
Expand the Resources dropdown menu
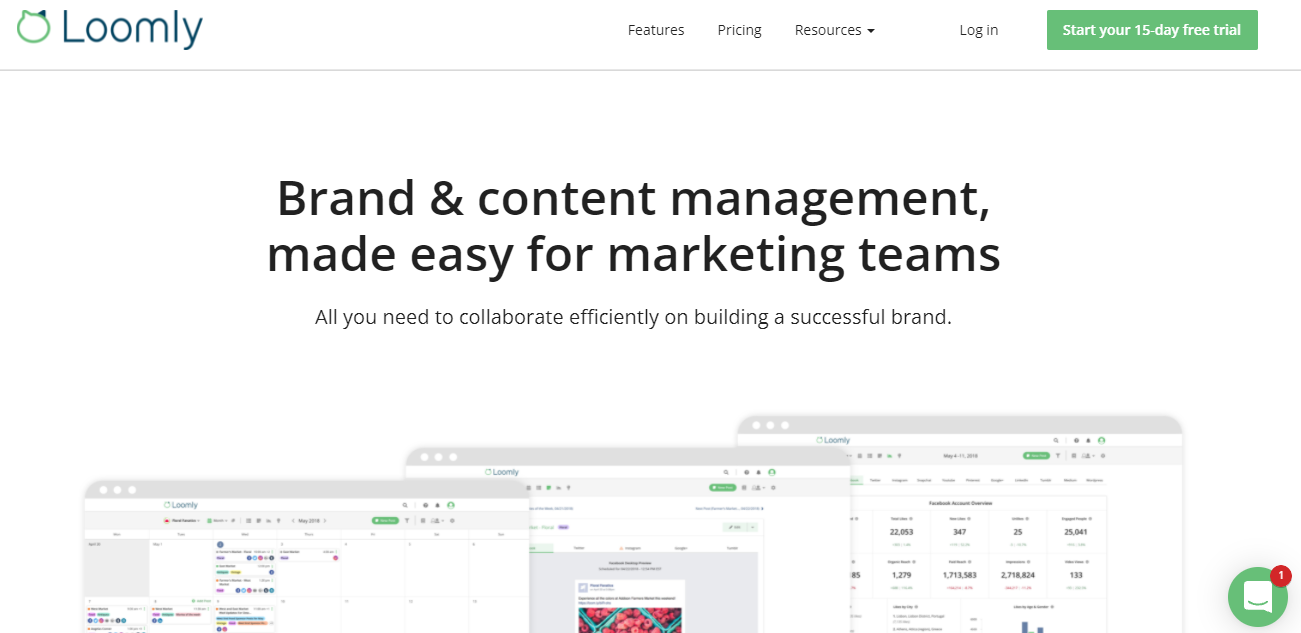click(834, 30)
